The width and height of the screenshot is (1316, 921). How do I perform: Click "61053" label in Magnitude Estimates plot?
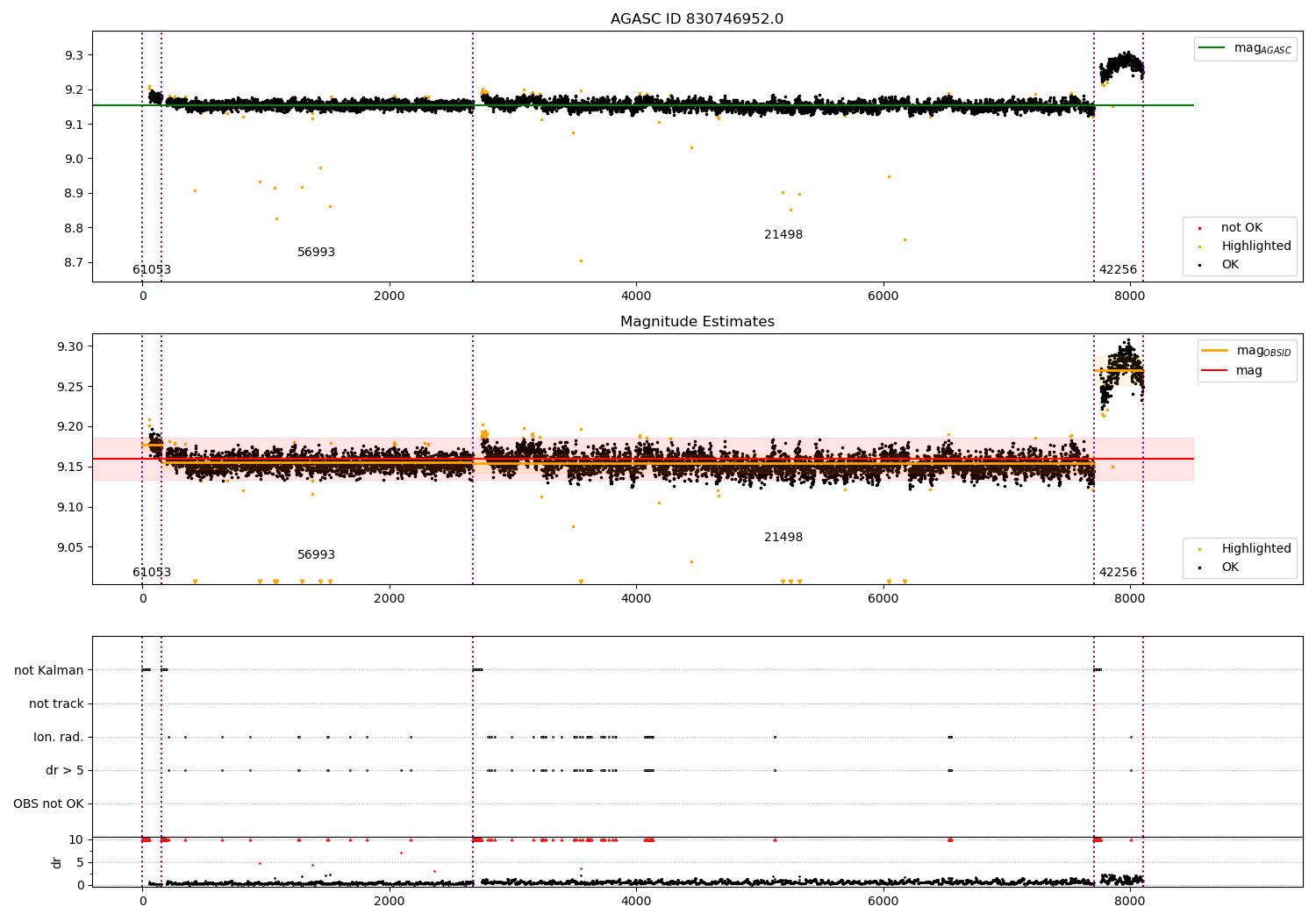tap(152, 572)
